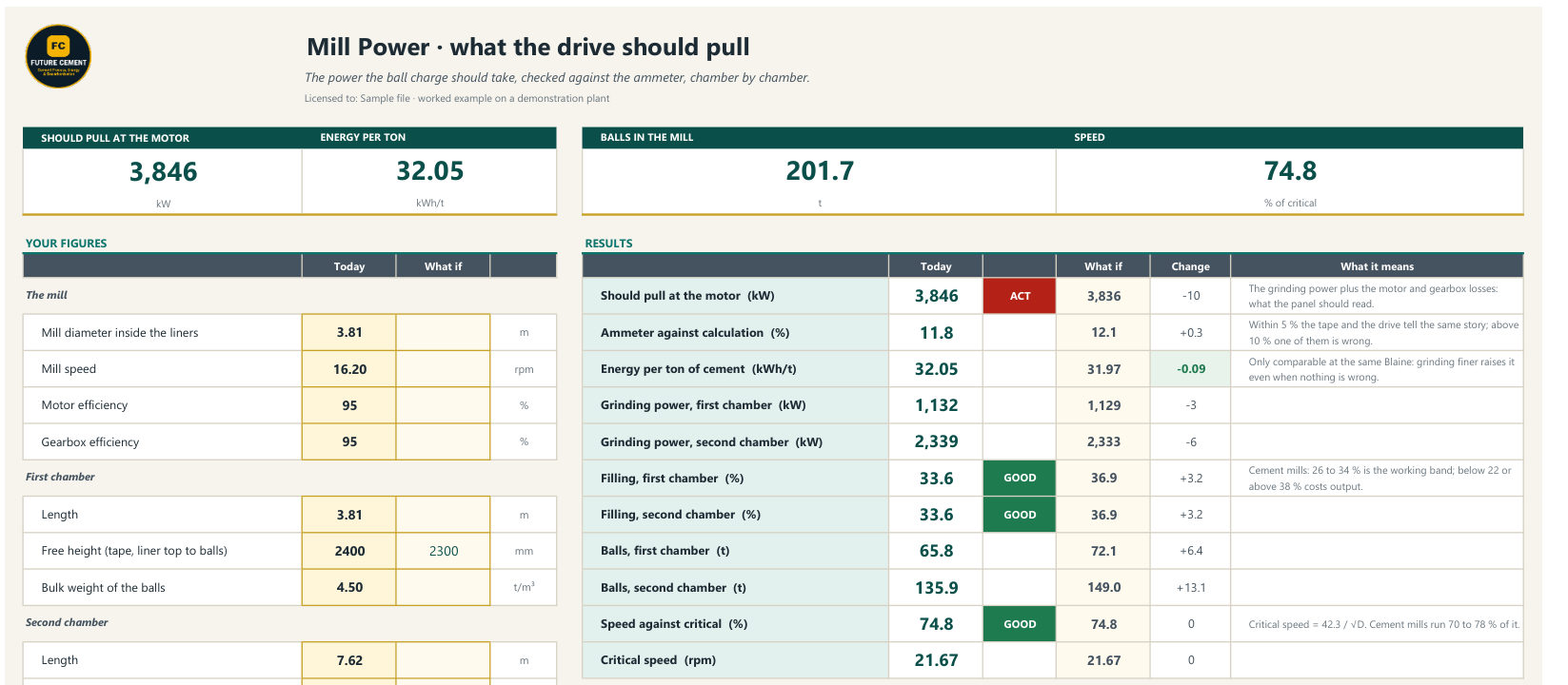Select the Mill diameter What if cell
The width and height of the screenshot is (1568, 685).
tap(443, 332)
